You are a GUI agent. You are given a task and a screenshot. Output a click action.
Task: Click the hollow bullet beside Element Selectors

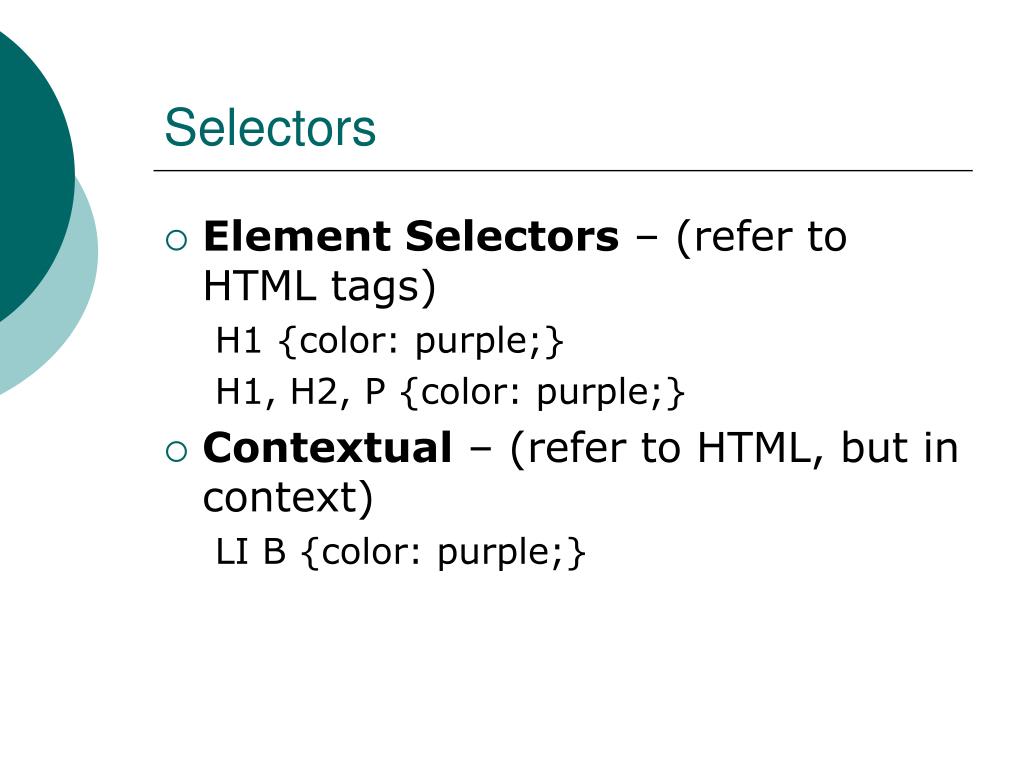[176, 240]
